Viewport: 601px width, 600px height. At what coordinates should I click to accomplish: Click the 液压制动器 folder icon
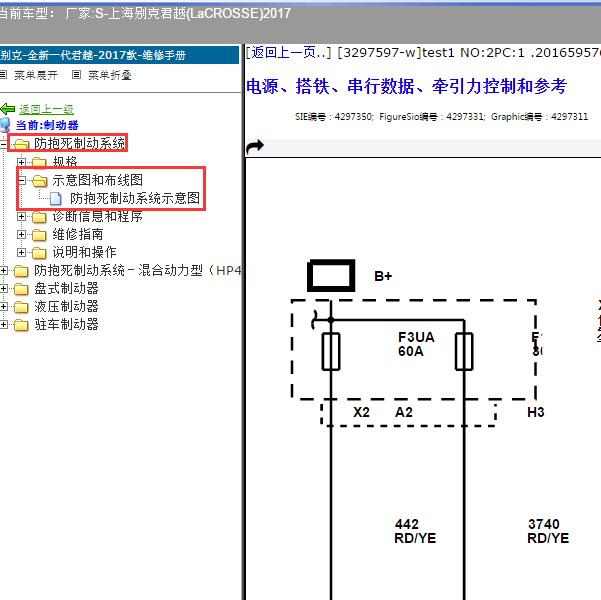pyautogui.click(x=21, y=307)
